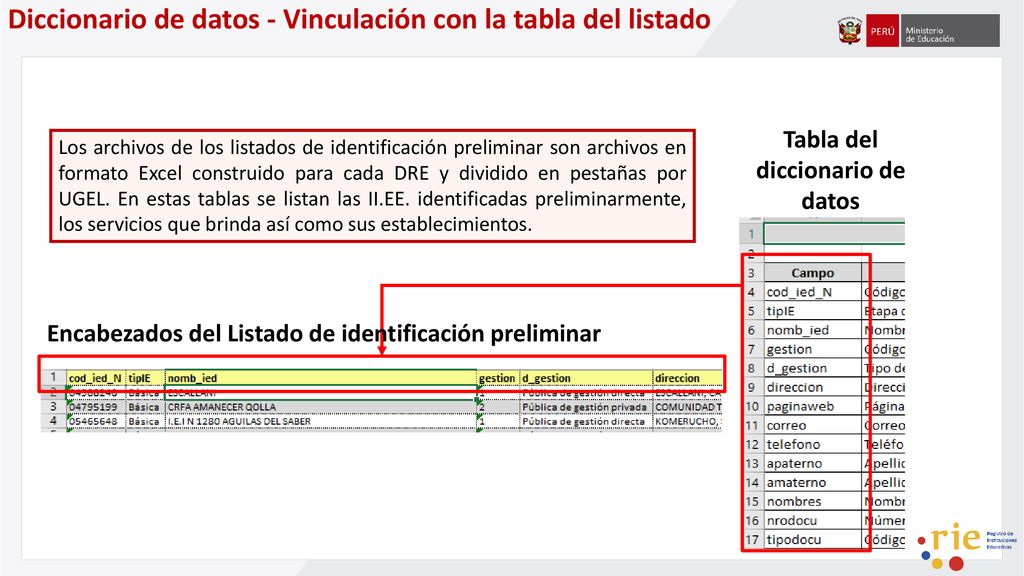Viewport: 1024px width, 576px height.
Task: Click 'tipIE' in the yellow header row
Action: tap(145, 377)
